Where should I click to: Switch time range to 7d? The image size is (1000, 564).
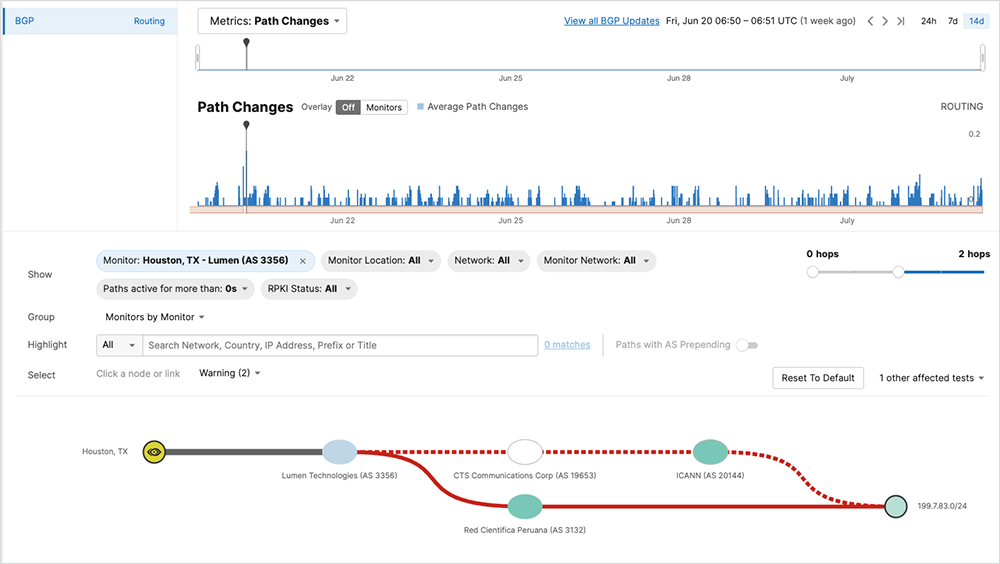pyautogui.click(x=953, y=21)
